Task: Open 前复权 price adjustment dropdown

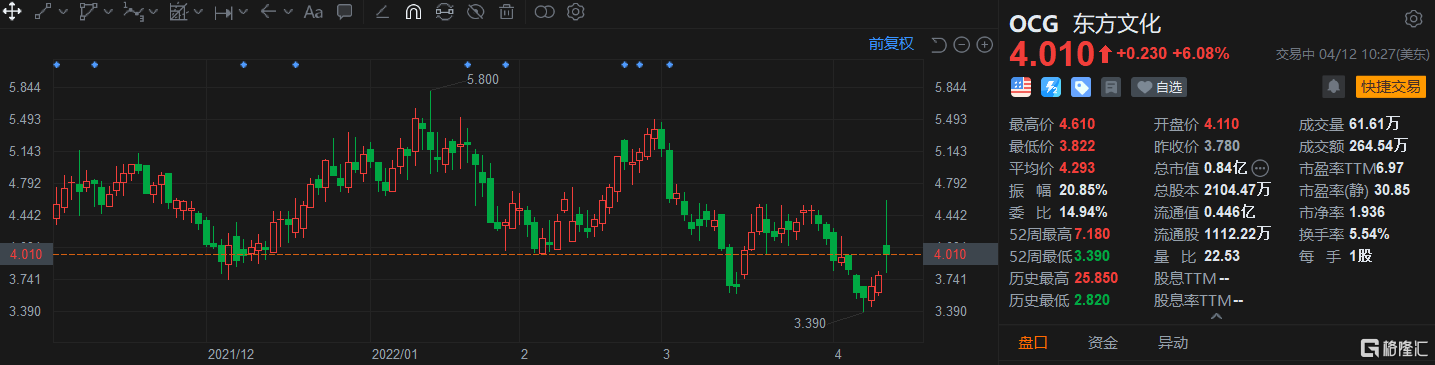Action: (891, 44)
